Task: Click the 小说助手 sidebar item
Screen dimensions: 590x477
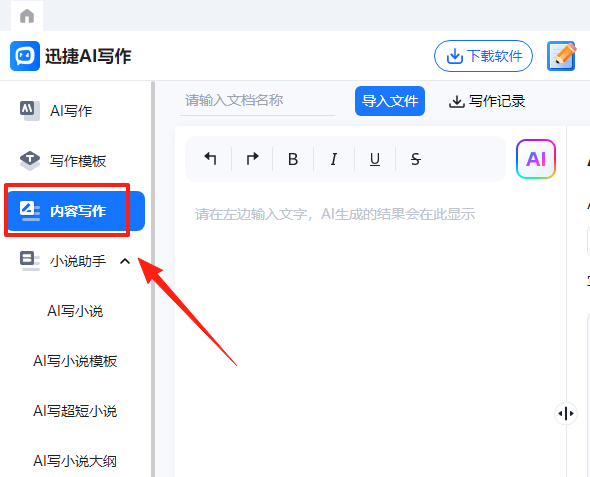Action: (78, 261)
